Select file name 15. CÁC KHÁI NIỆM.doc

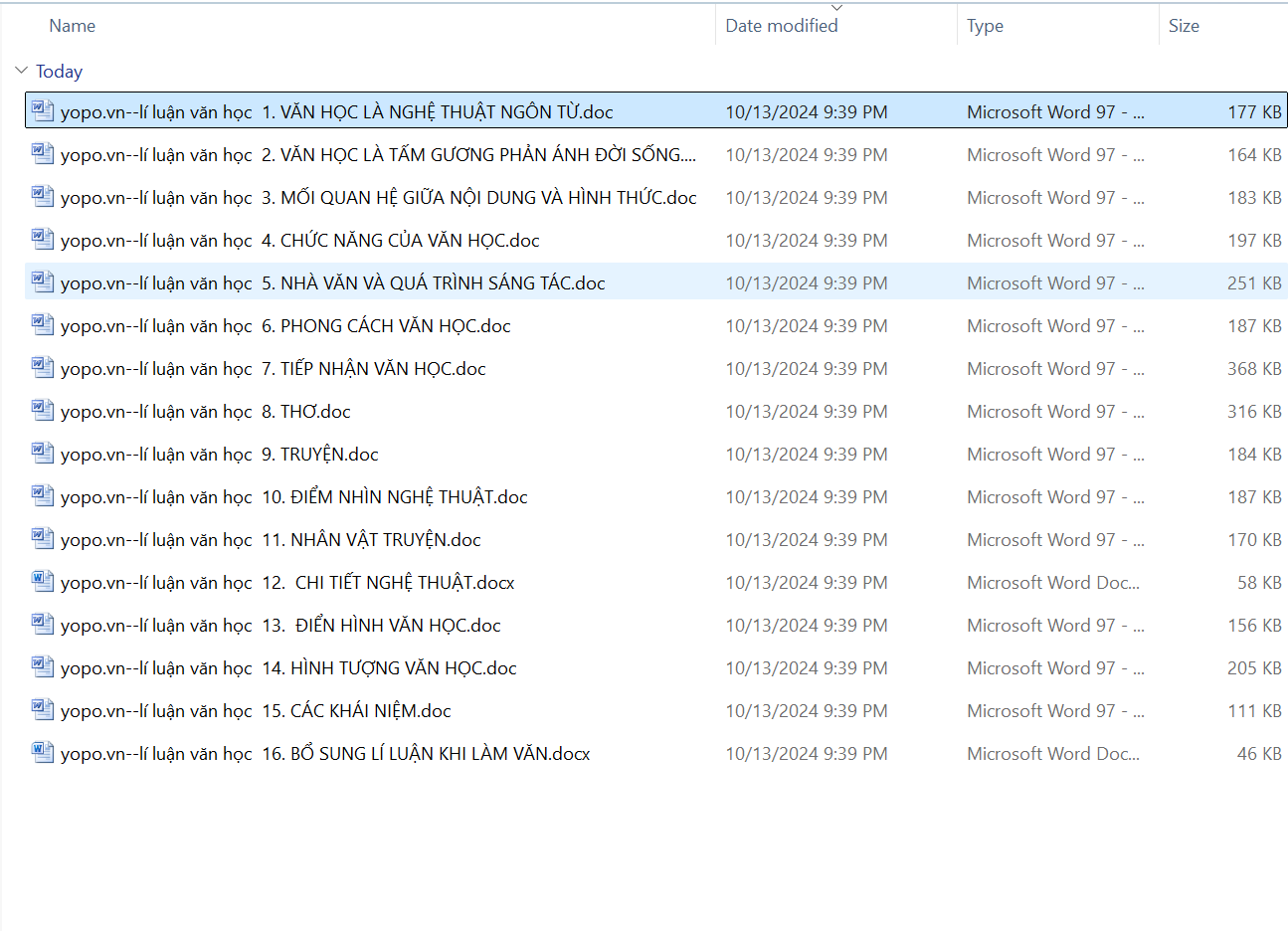click(x=256, y=710)
